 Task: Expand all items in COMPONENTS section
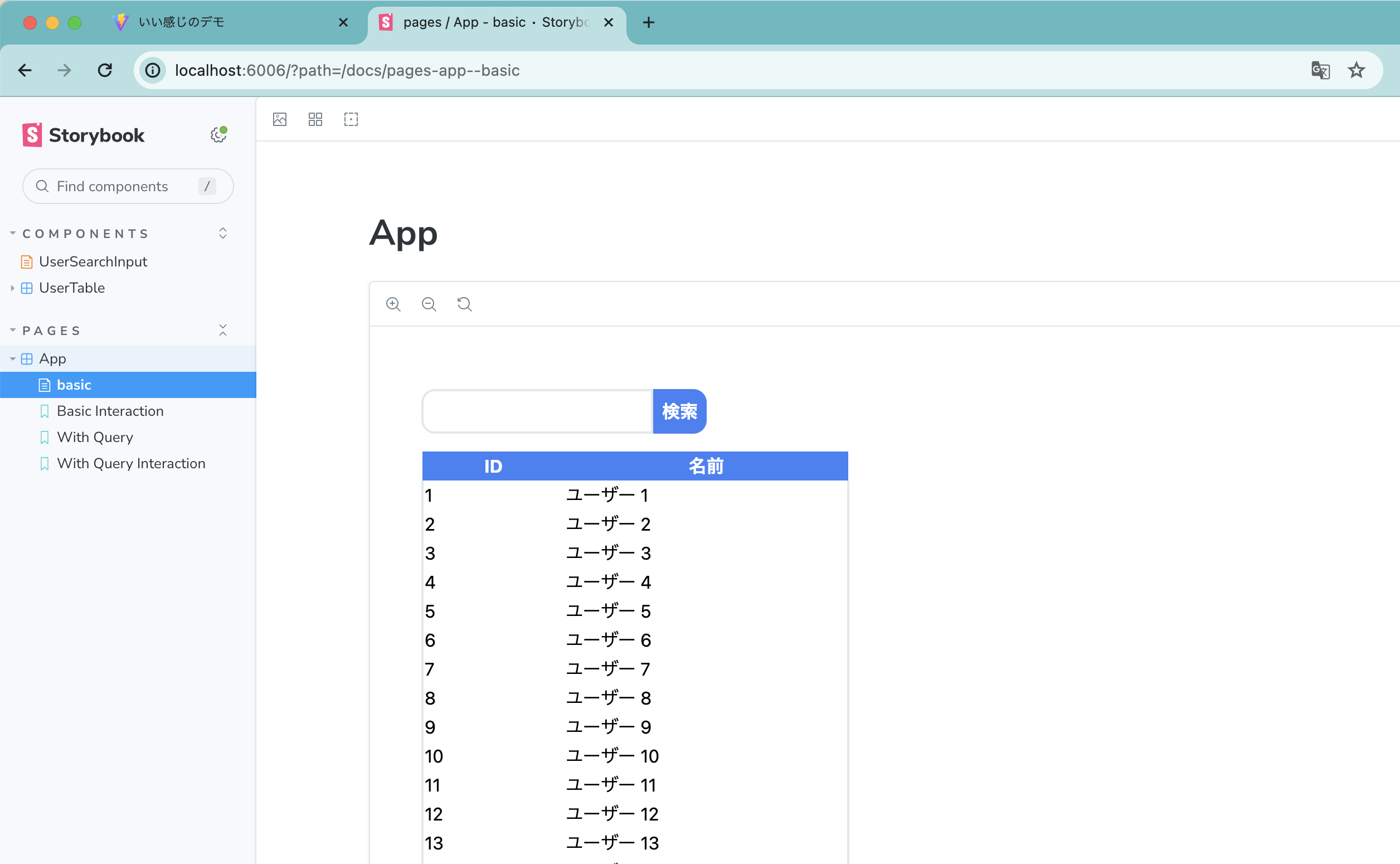pyautogui.click(x=223, y=233)
